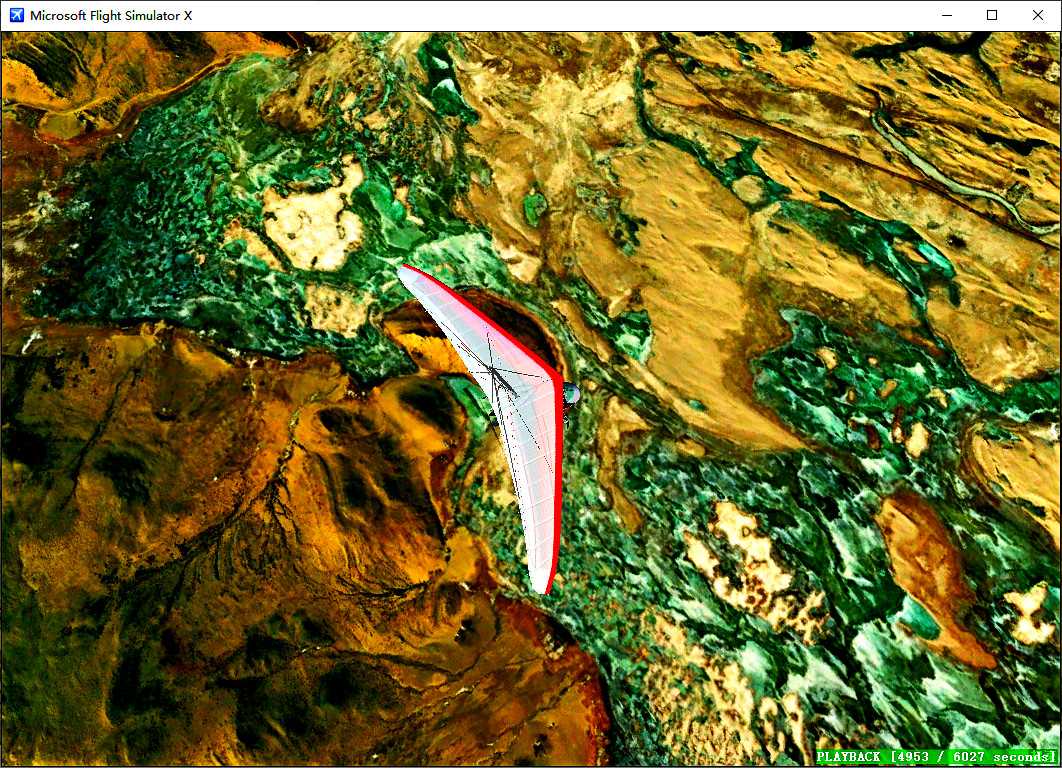Click the green PLAYBACK status indicator

936,757
